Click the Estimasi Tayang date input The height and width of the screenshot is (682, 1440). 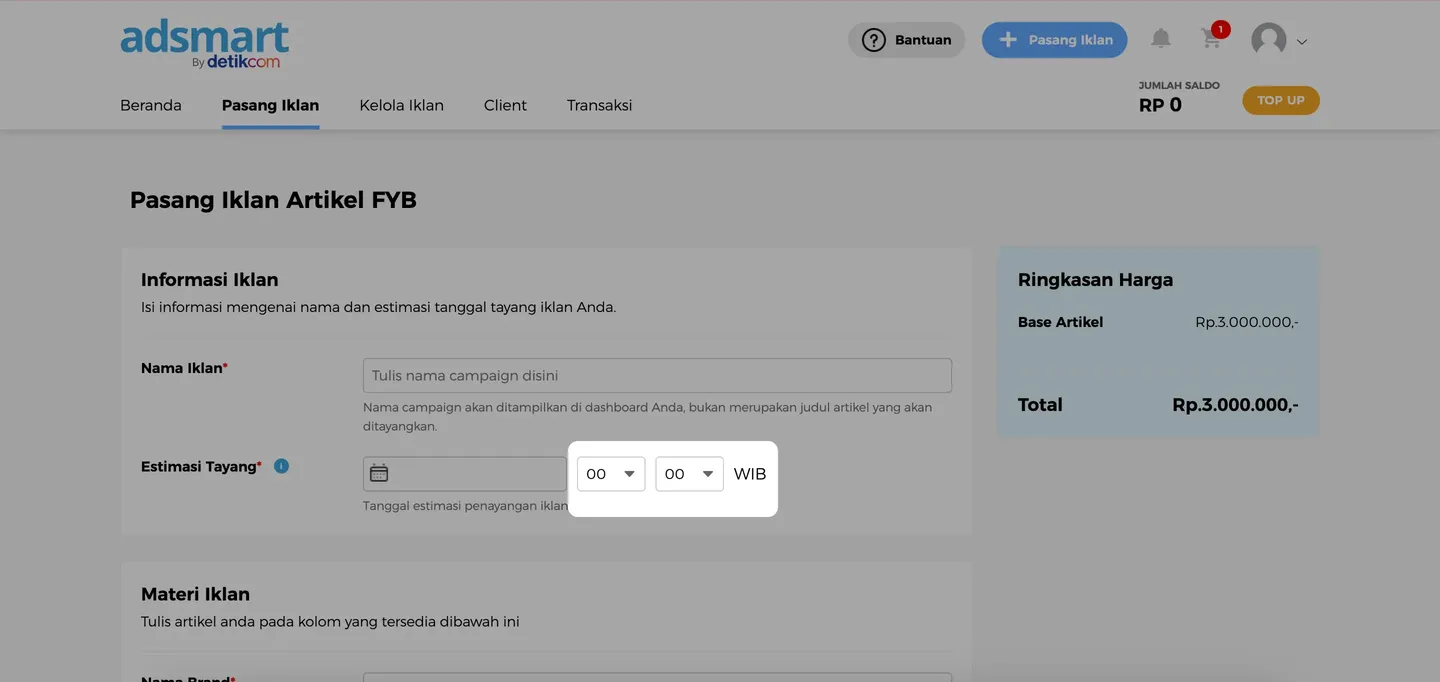coord(478,474)
